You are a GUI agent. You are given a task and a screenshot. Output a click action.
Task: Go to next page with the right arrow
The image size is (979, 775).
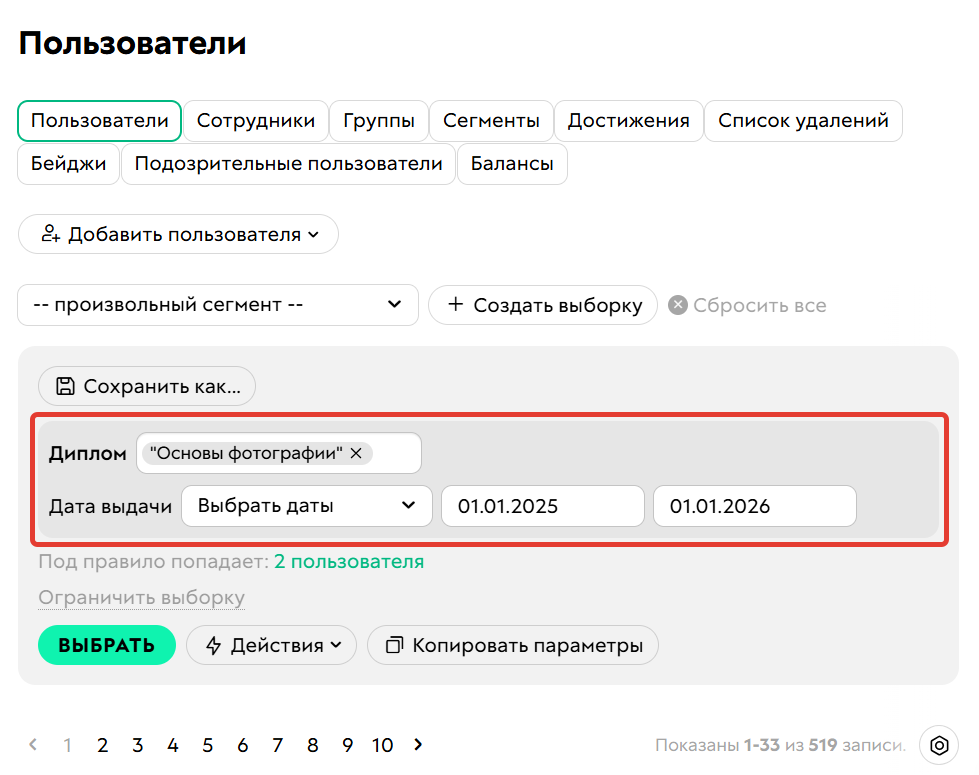coord(418,745)
